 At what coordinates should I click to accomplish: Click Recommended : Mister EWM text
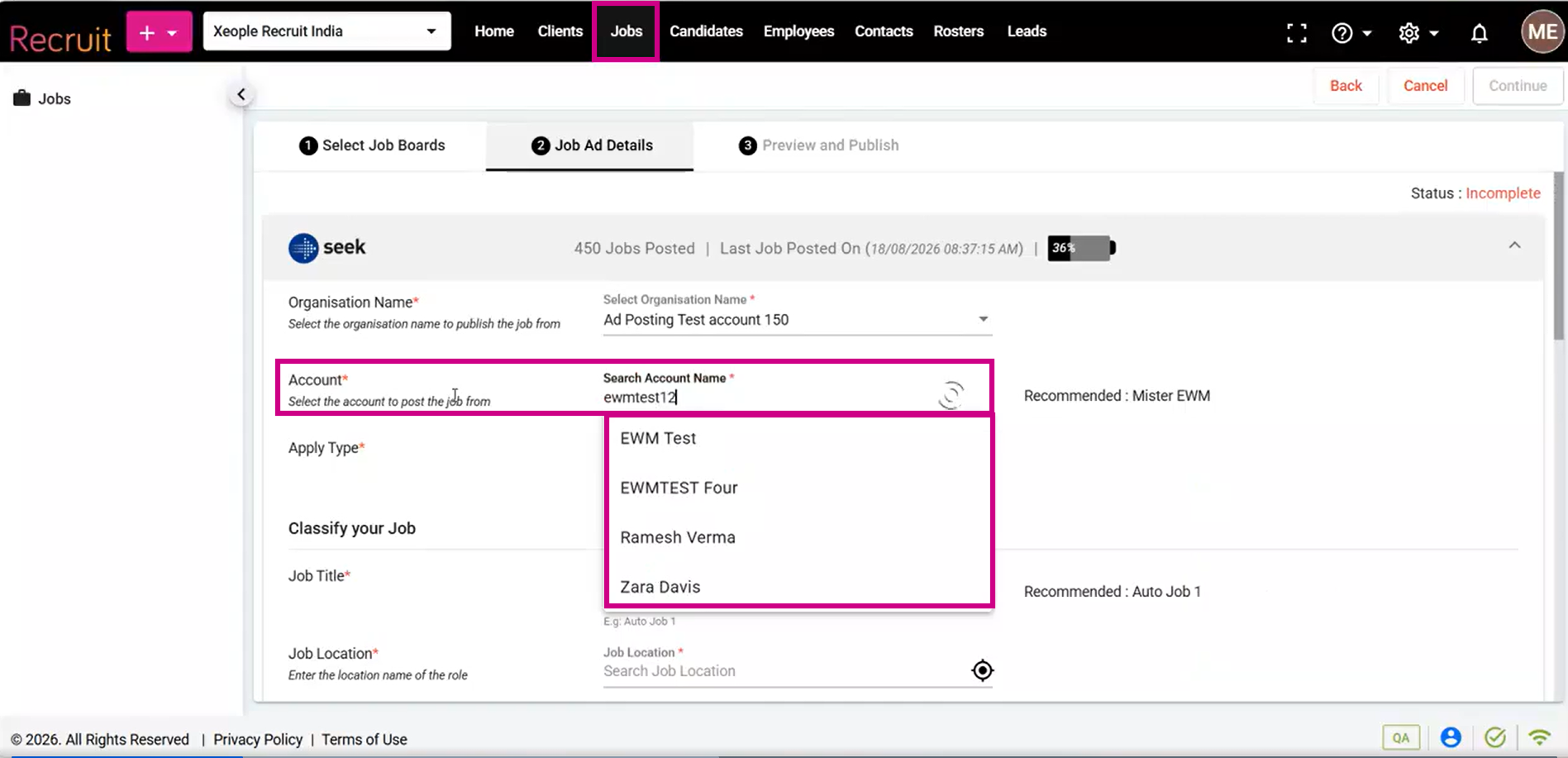pyautogui.click(x=1117, y=396)
